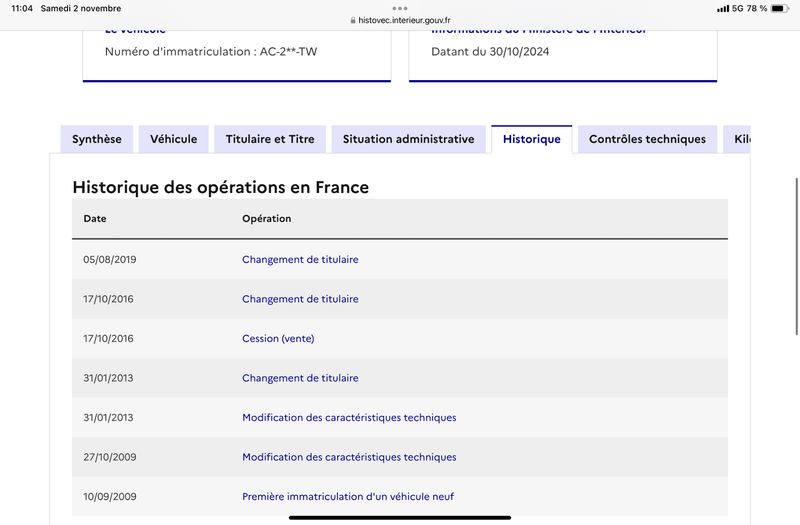Tap the padlock icon beside the URL
Screen dimensions: 800x525
[x=353, y=20]
